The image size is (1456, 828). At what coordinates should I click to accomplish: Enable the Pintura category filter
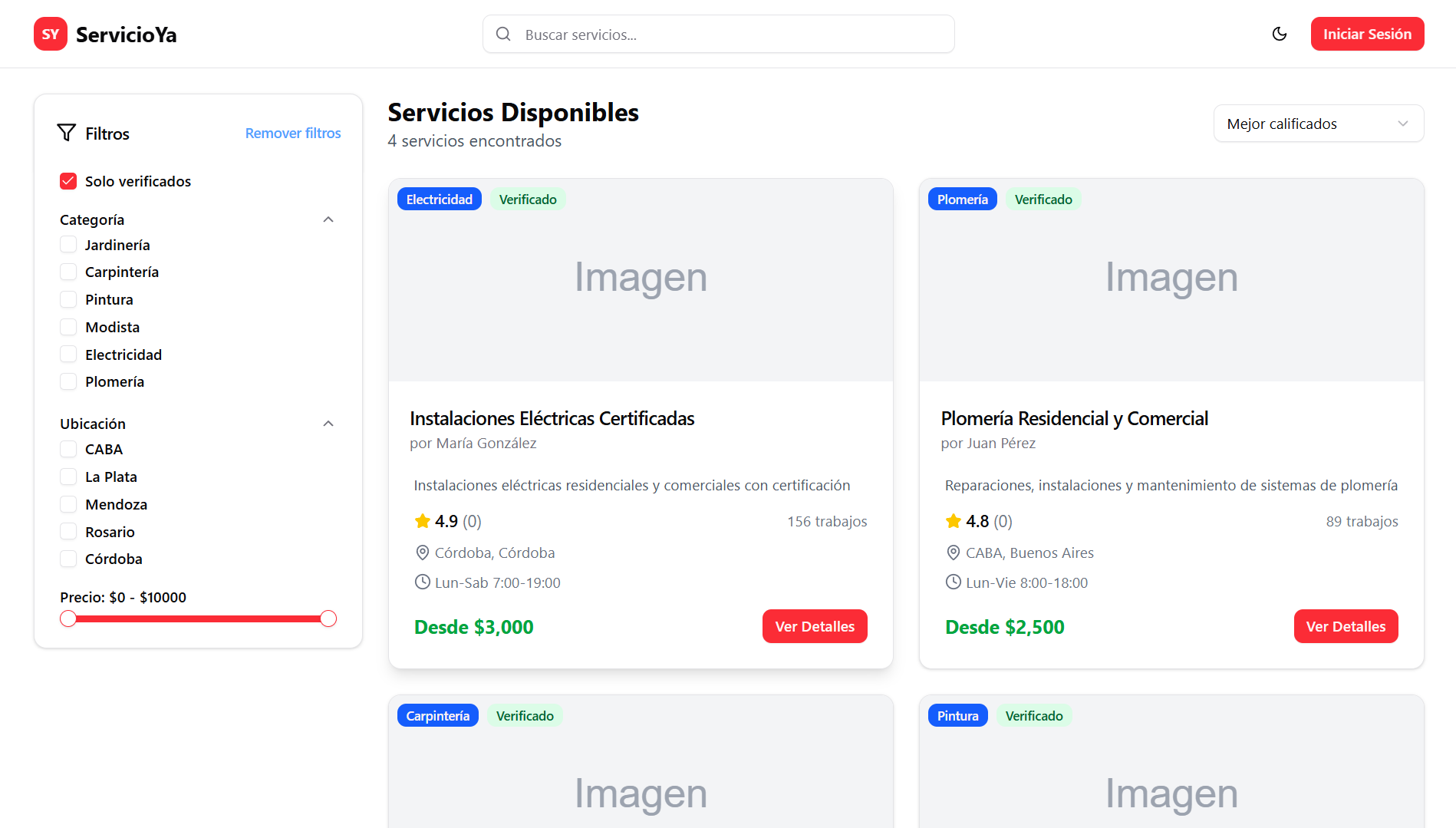tap(68, 299)
